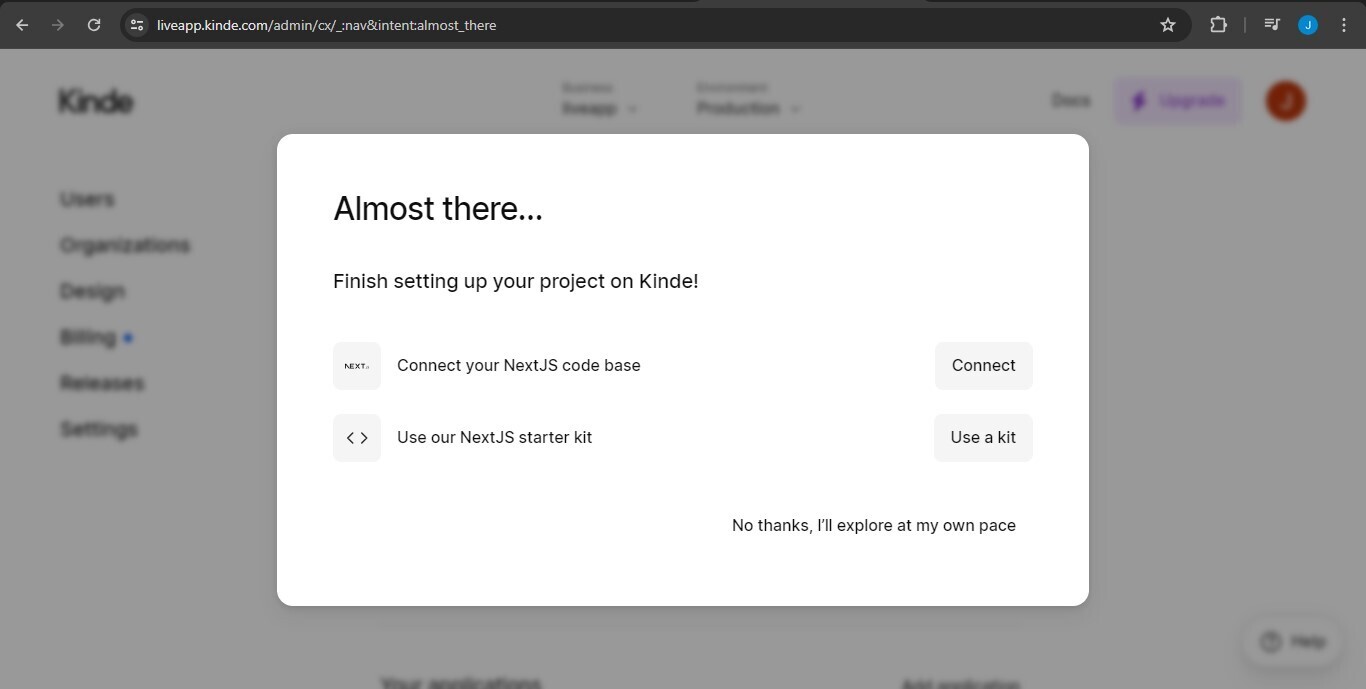Click the Almost there... heading

(x=438, y=209)
